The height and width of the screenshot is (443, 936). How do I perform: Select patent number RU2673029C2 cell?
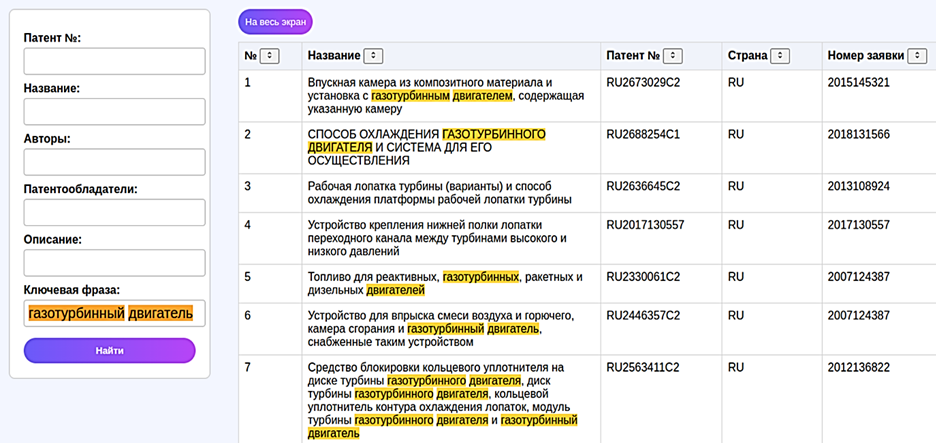(x=643, y=82)
